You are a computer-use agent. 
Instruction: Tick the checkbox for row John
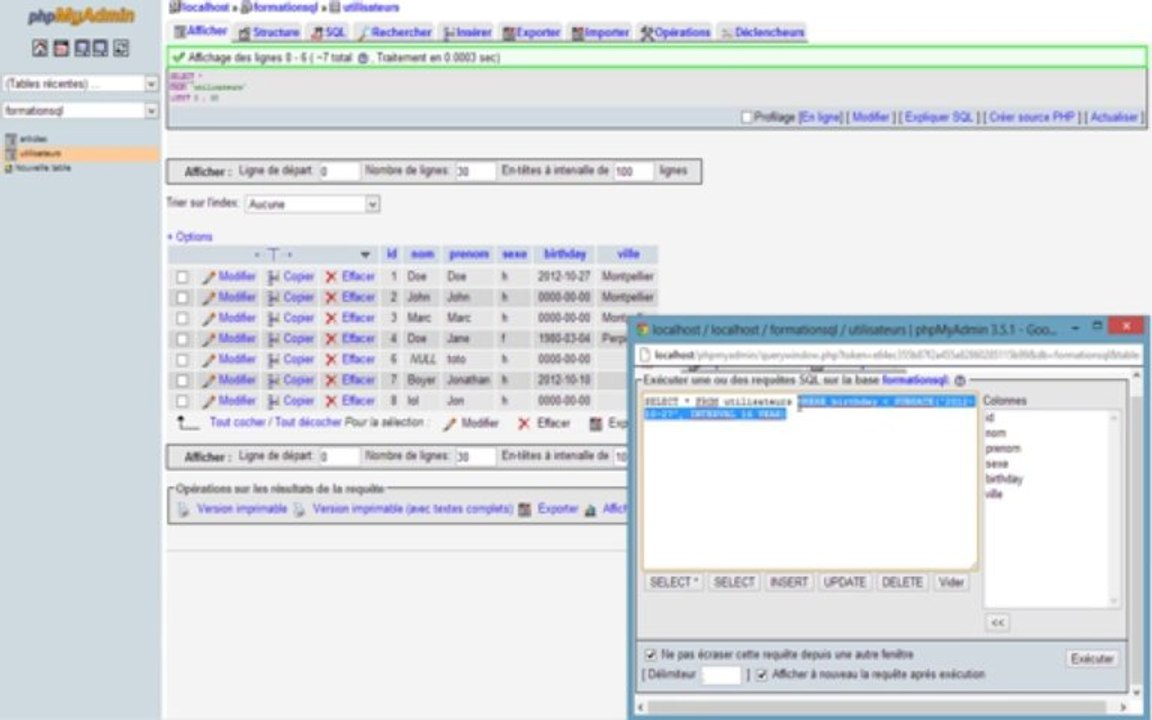click(181, 298)
